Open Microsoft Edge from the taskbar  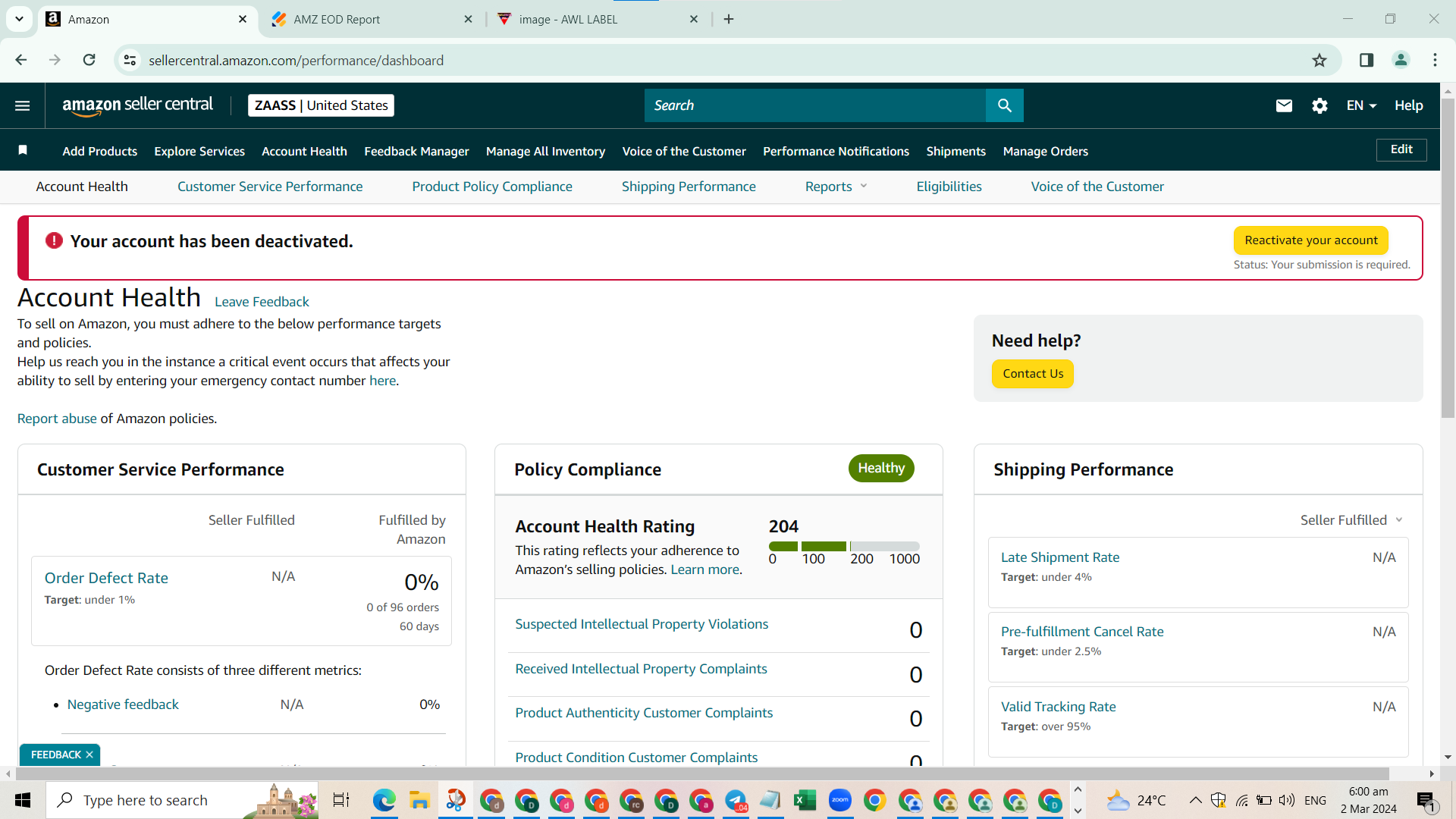384,800
